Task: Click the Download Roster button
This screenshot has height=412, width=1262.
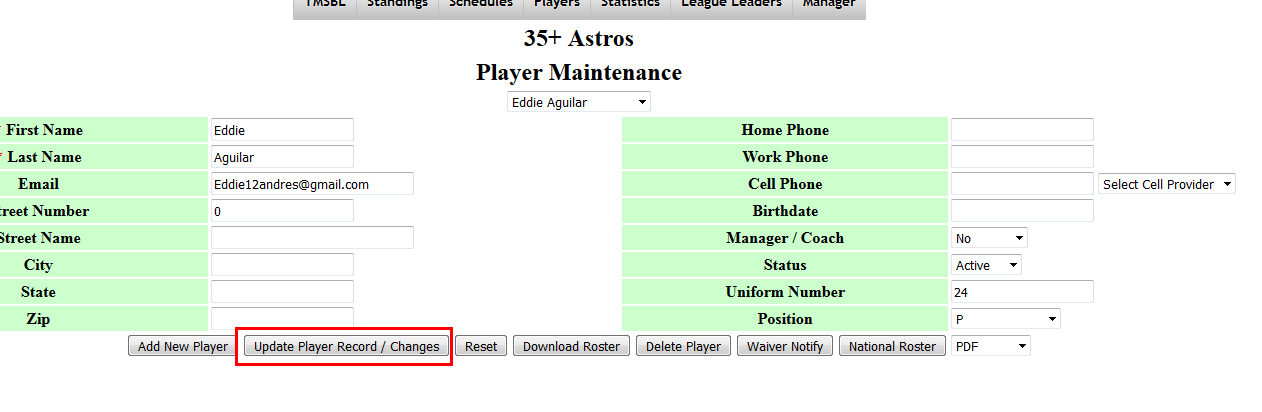Action: 571,346
